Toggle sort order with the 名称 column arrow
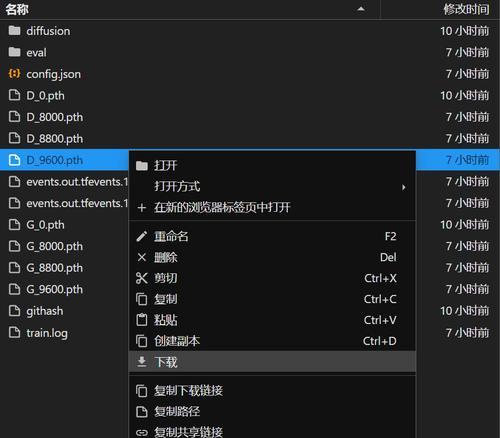Screen dimensions: 500x438 click(x=361, y=9)
